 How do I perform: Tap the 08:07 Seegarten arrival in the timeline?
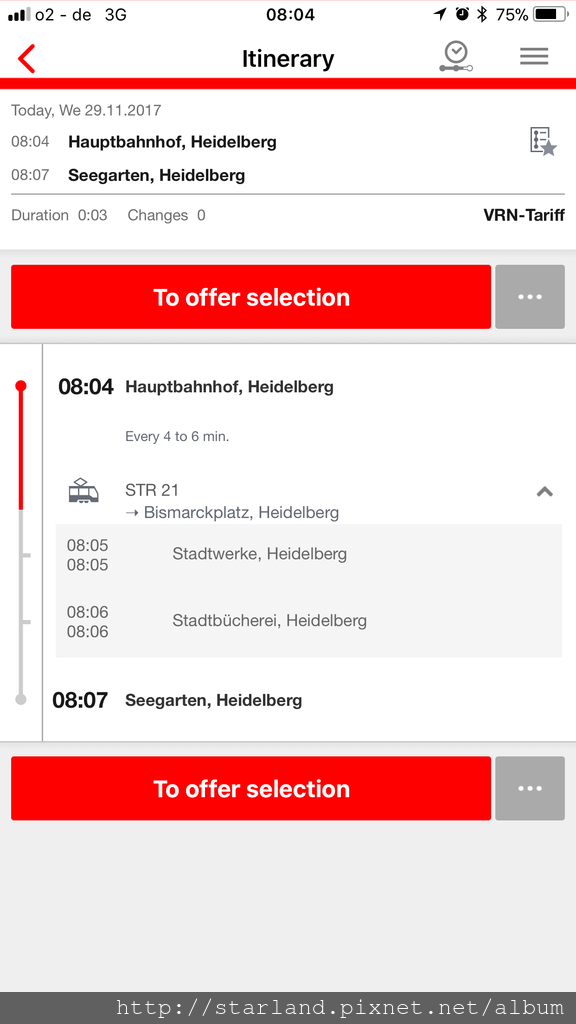pos(177,701)
